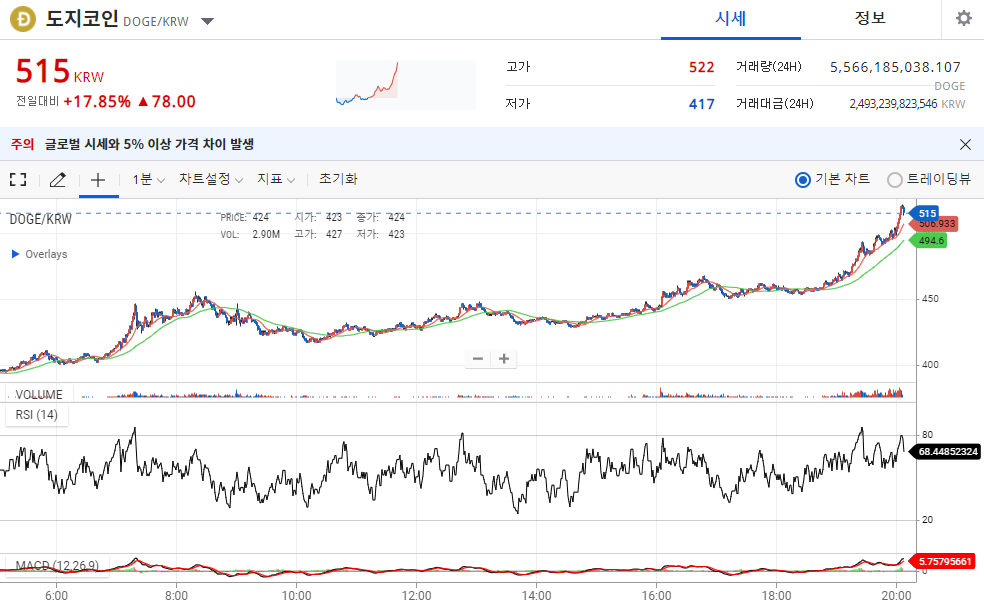
Task: Click the RSI value 68.44852324 tag
Action: click(945, 451)
